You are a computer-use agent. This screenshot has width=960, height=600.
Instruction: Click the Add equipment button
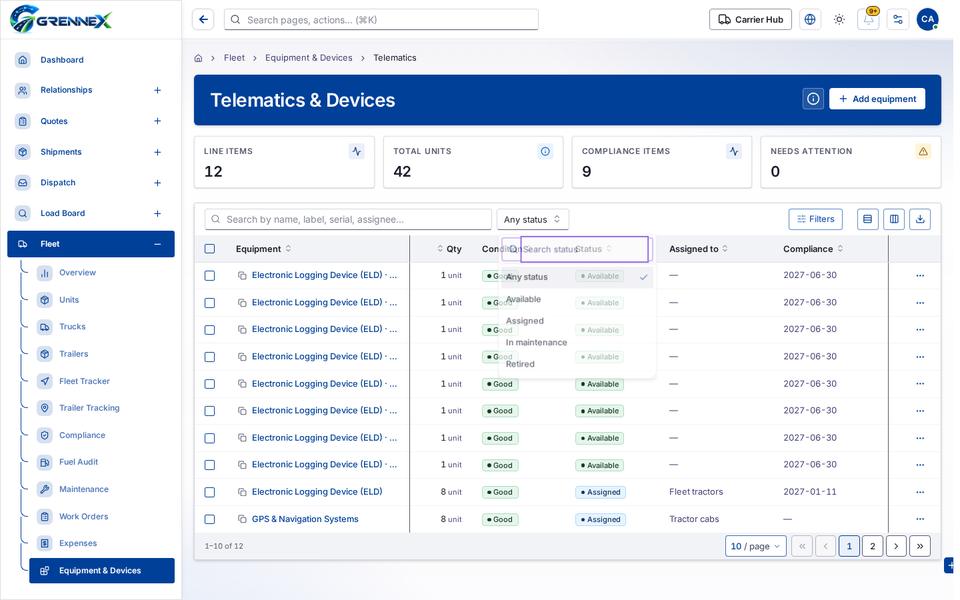pos(877,99)
